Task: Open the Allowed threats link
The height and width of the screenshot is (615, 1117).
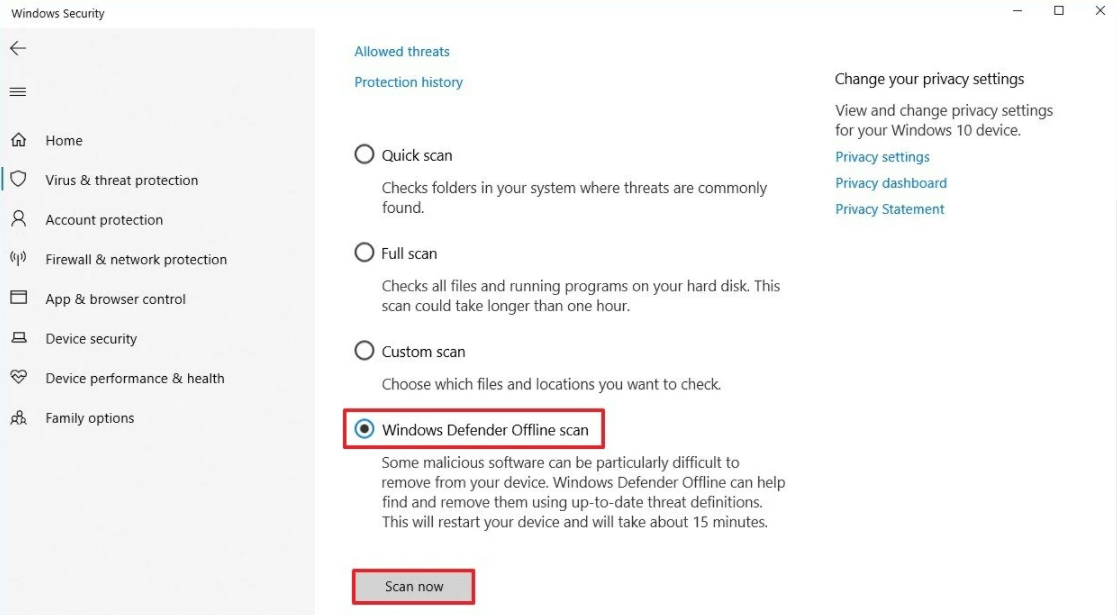Action: 402,51
